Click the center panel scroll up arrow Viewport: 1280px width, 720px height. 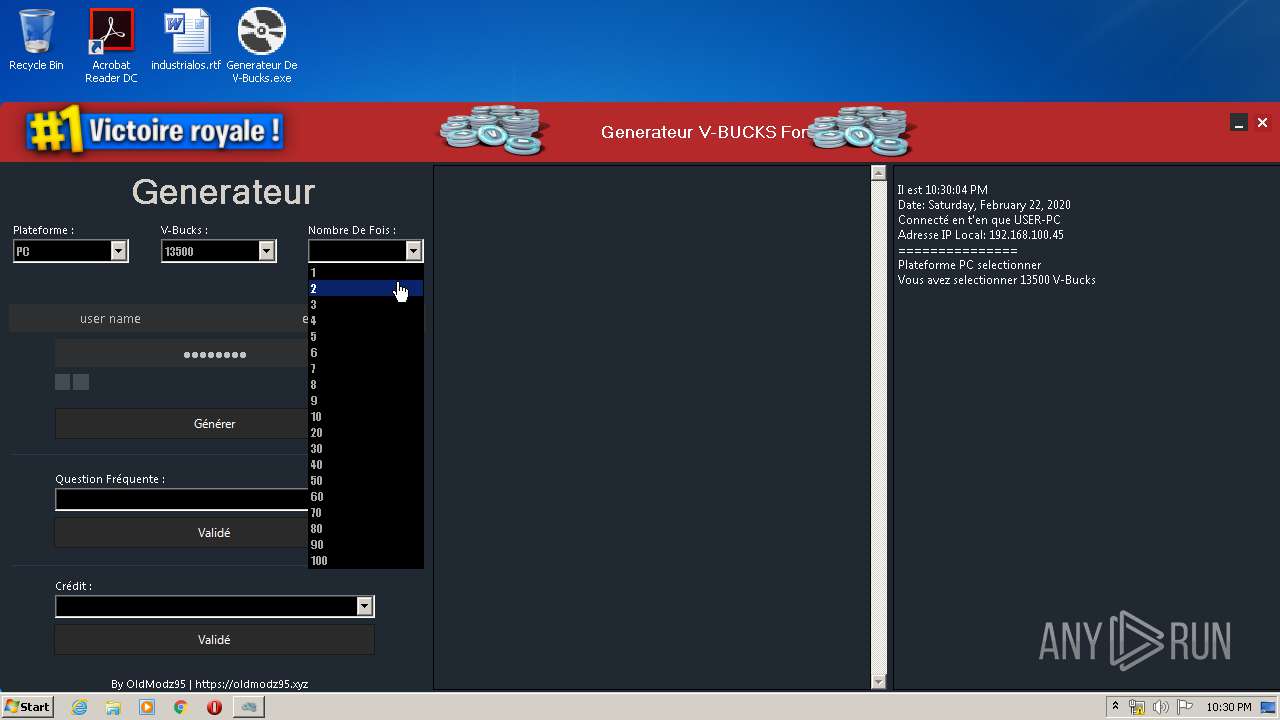click(878, 173)
